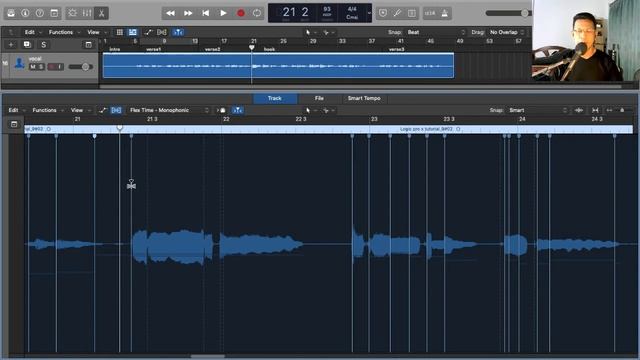This screenshot has height=360, width=640.
Task: Toggle Flex button in tracks area
Action: click(x=162, y=32)
